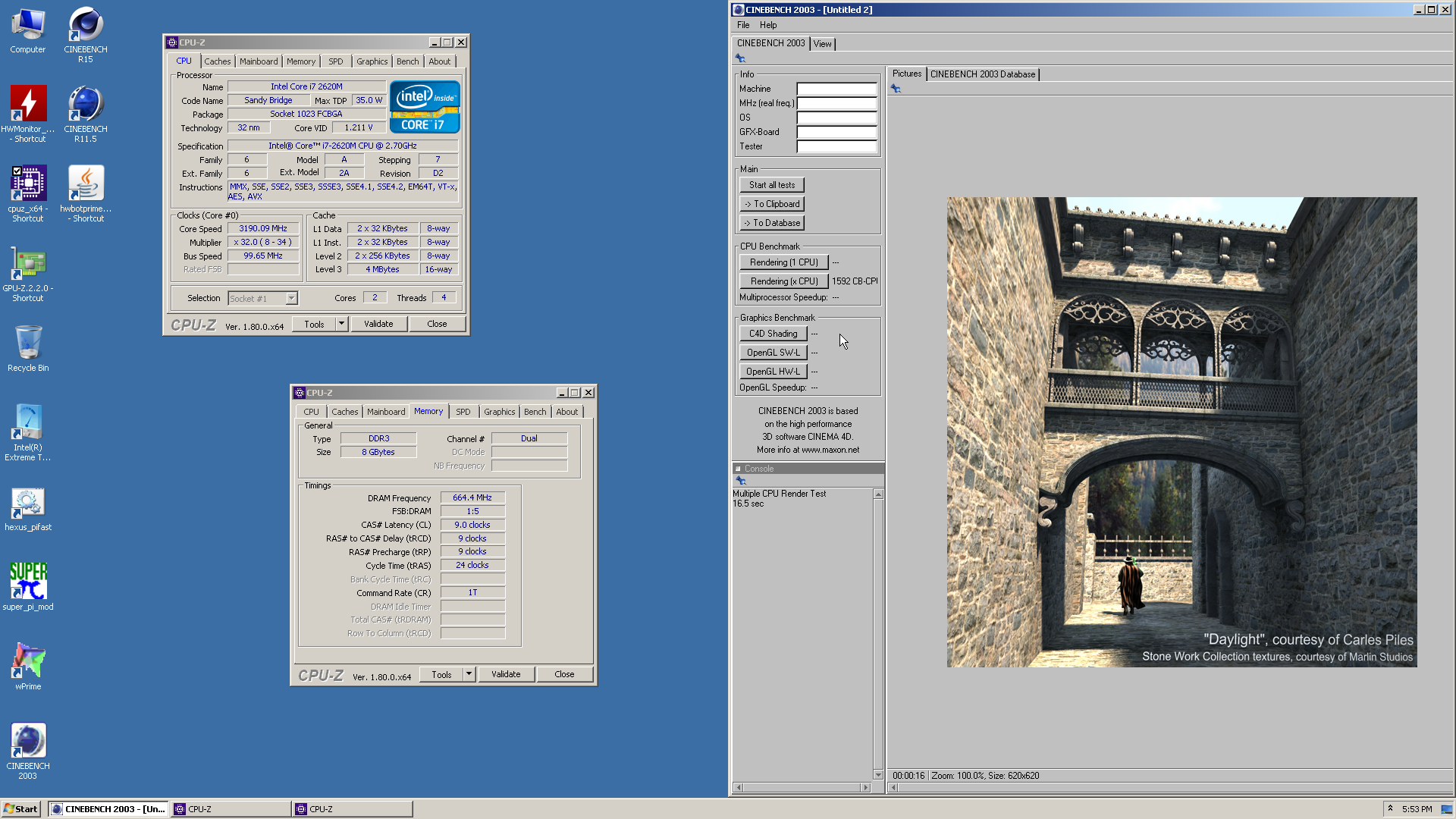Open super_pi_mod desktop shortcut
This screenshot has width=1456, height=819.
(28, 586)
